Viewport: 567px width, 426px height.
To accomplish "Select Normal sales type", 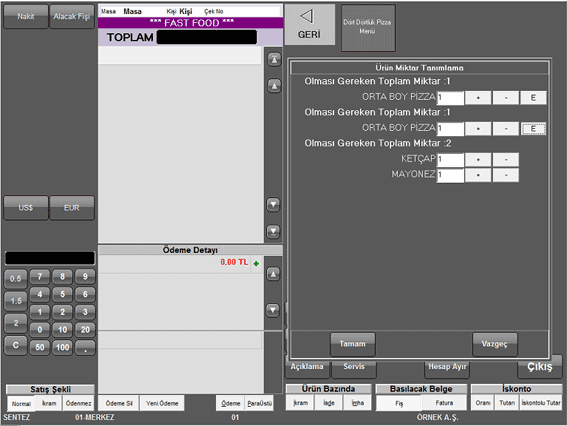I will click(x=21, y=404).
